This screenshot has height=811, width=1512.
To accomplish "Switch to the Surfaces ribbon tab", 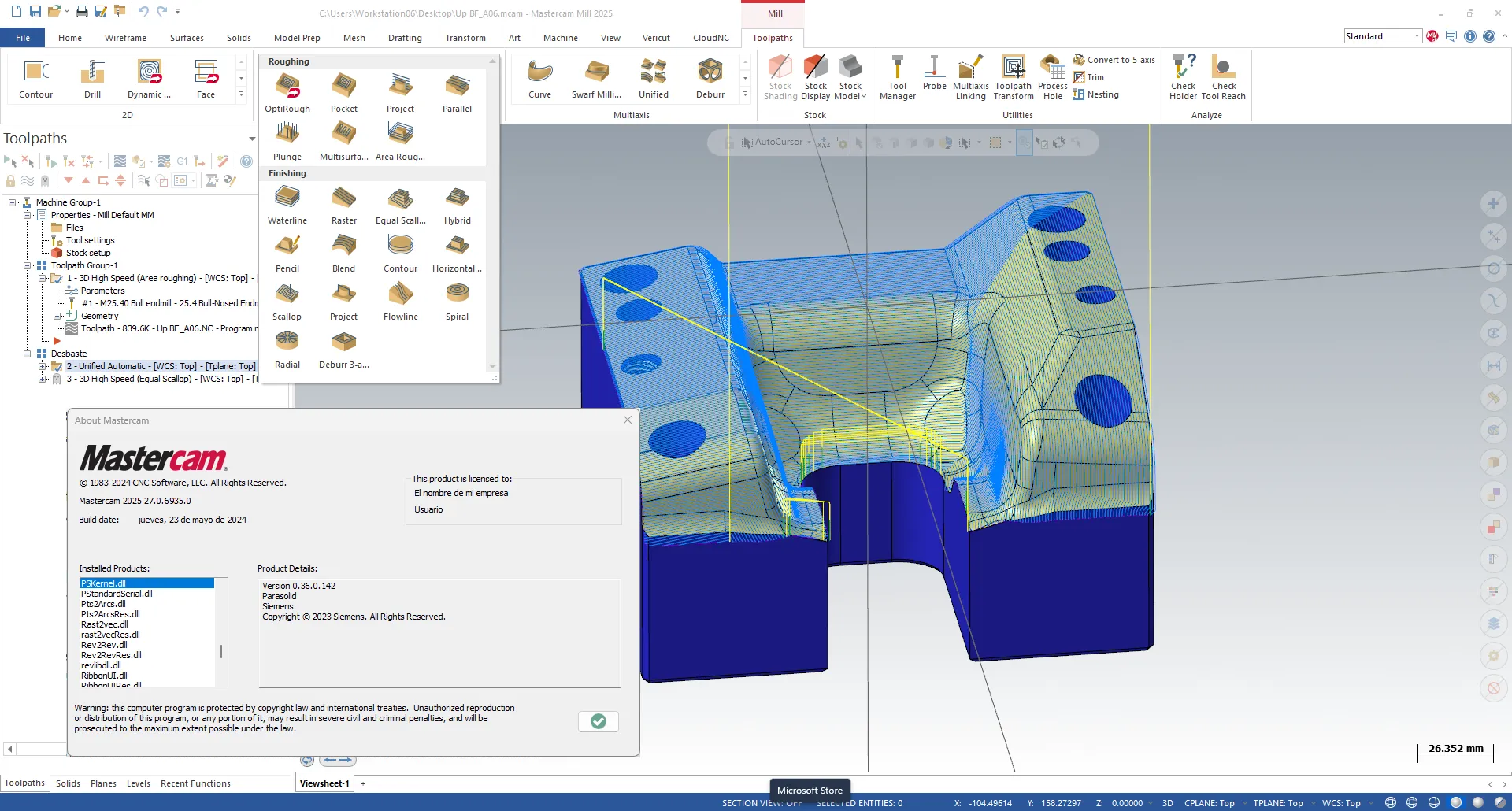I will coord(187,38).
